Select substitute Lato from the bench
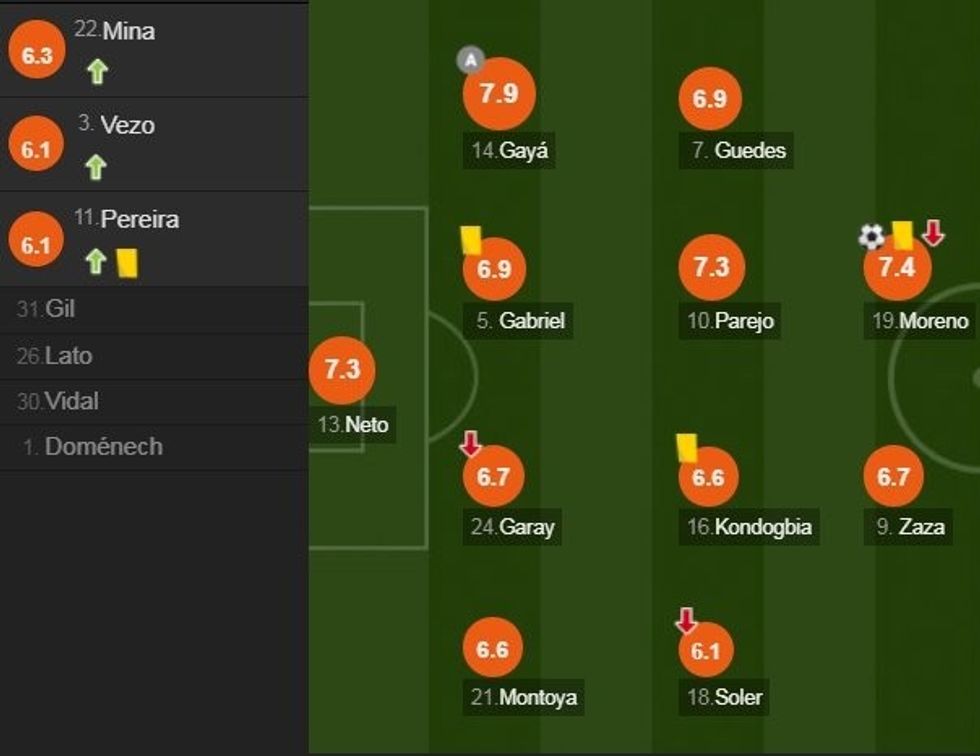The height and width of the screenshot is (756, 980). coord(68,356)
